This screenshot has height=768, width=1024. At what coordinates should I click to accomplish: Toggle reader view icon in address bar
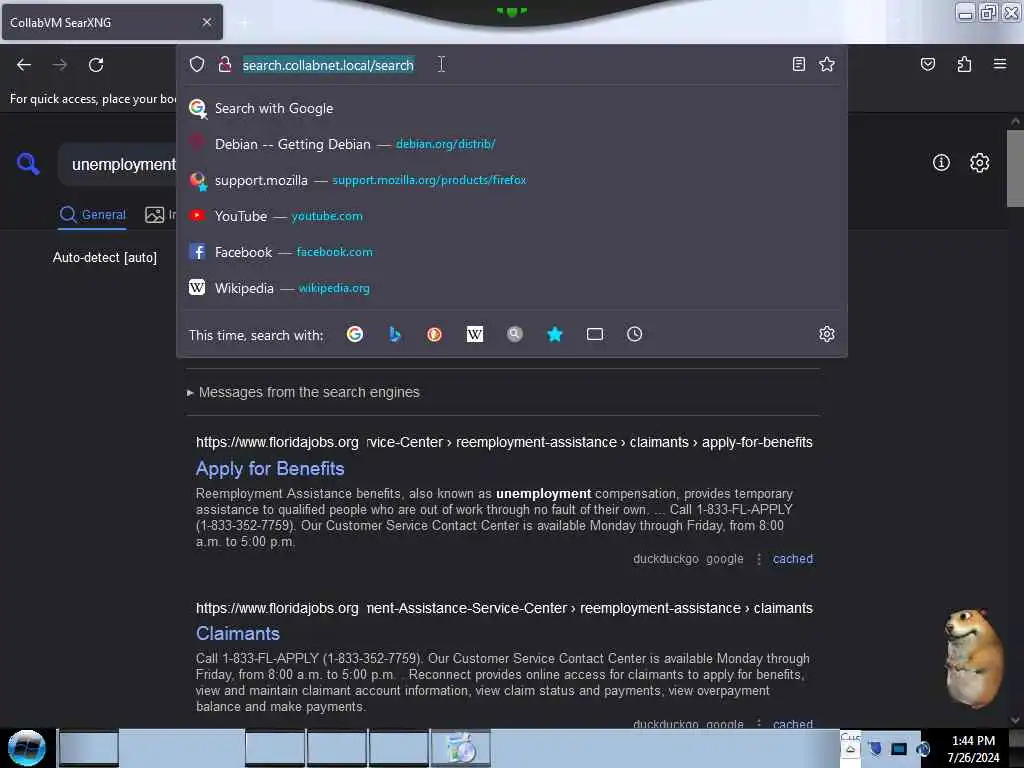click(x=798, y=64)
